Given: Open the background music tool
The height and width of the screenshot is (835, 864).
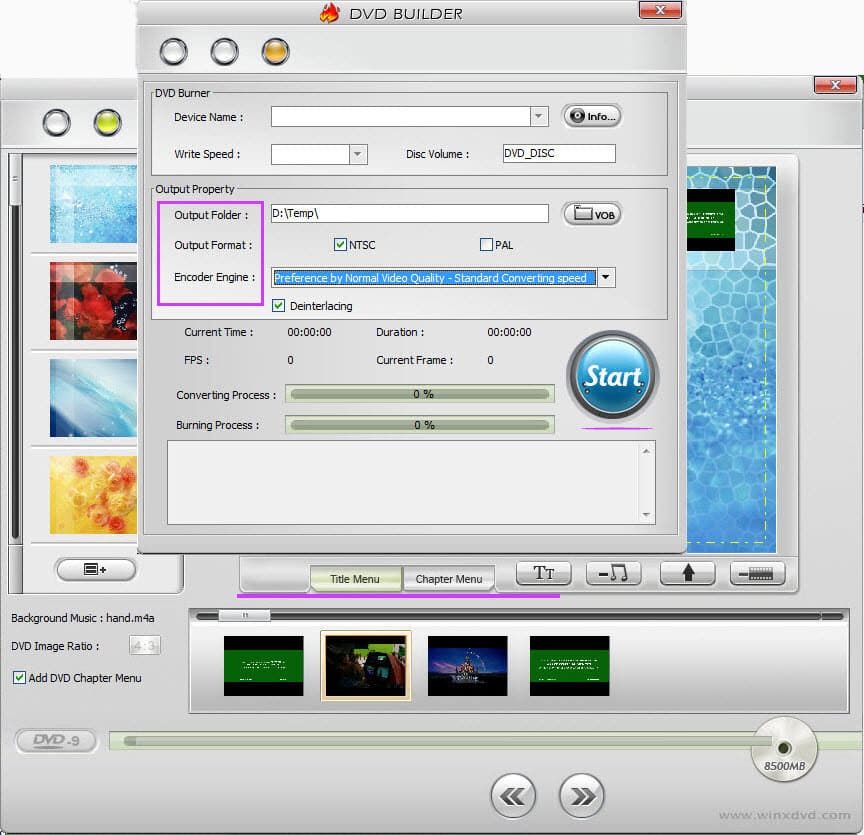Looking at the screenshot, I should pyautogui.click(x=613, y=573).
